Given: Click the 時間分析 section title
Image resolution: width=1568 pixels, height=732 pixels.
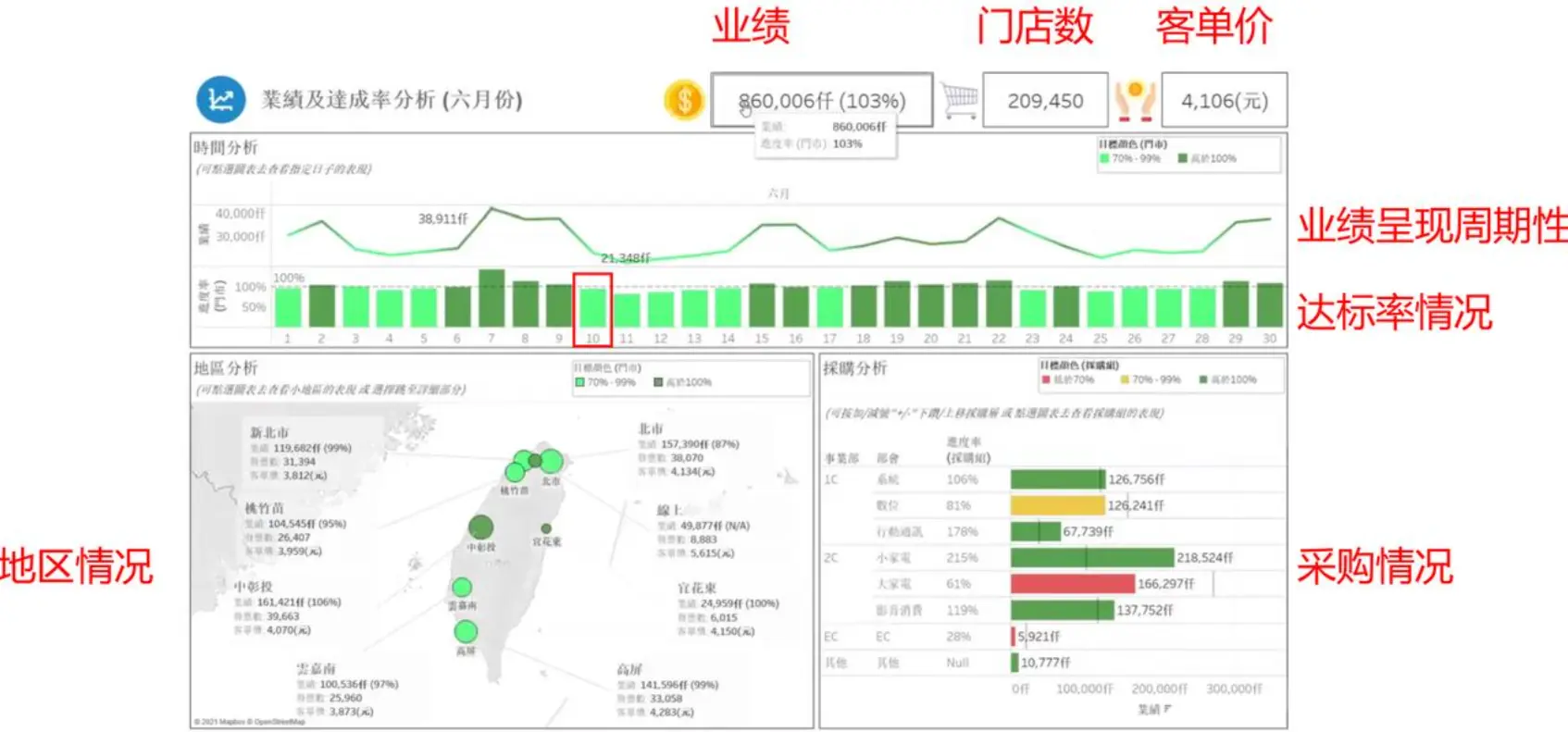Looking at the screenshot, I should coord(225,147).
